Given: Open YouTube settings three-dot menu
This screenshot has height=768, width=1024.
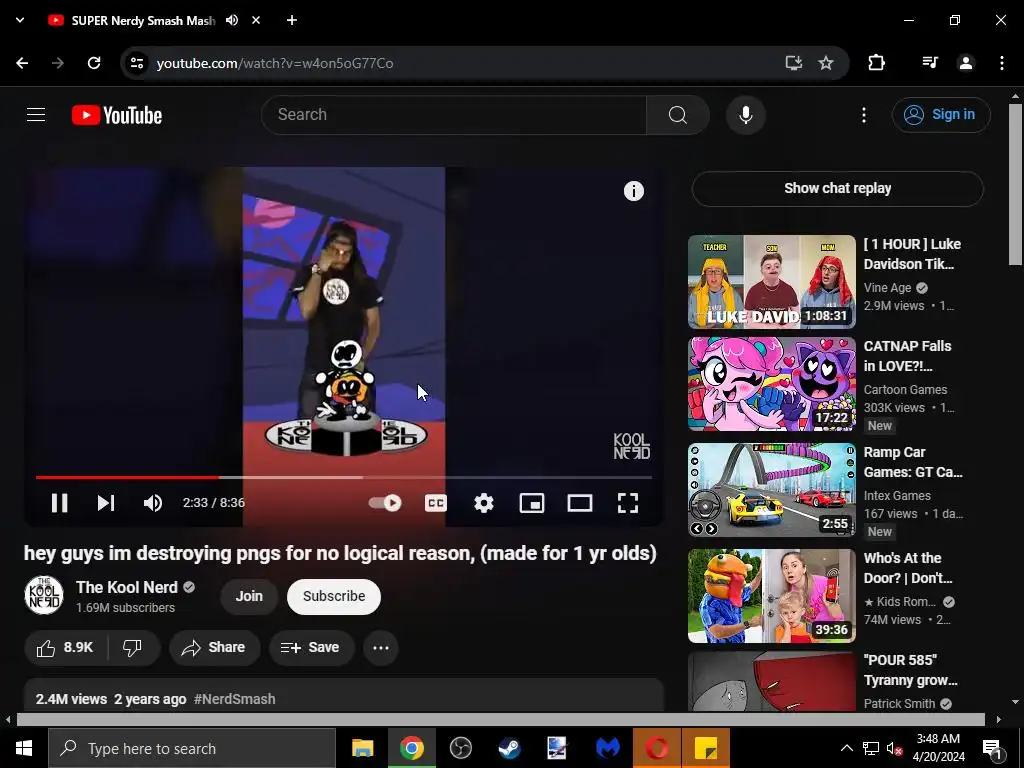Looking at the screenshot, I should (x=863, y=115).
